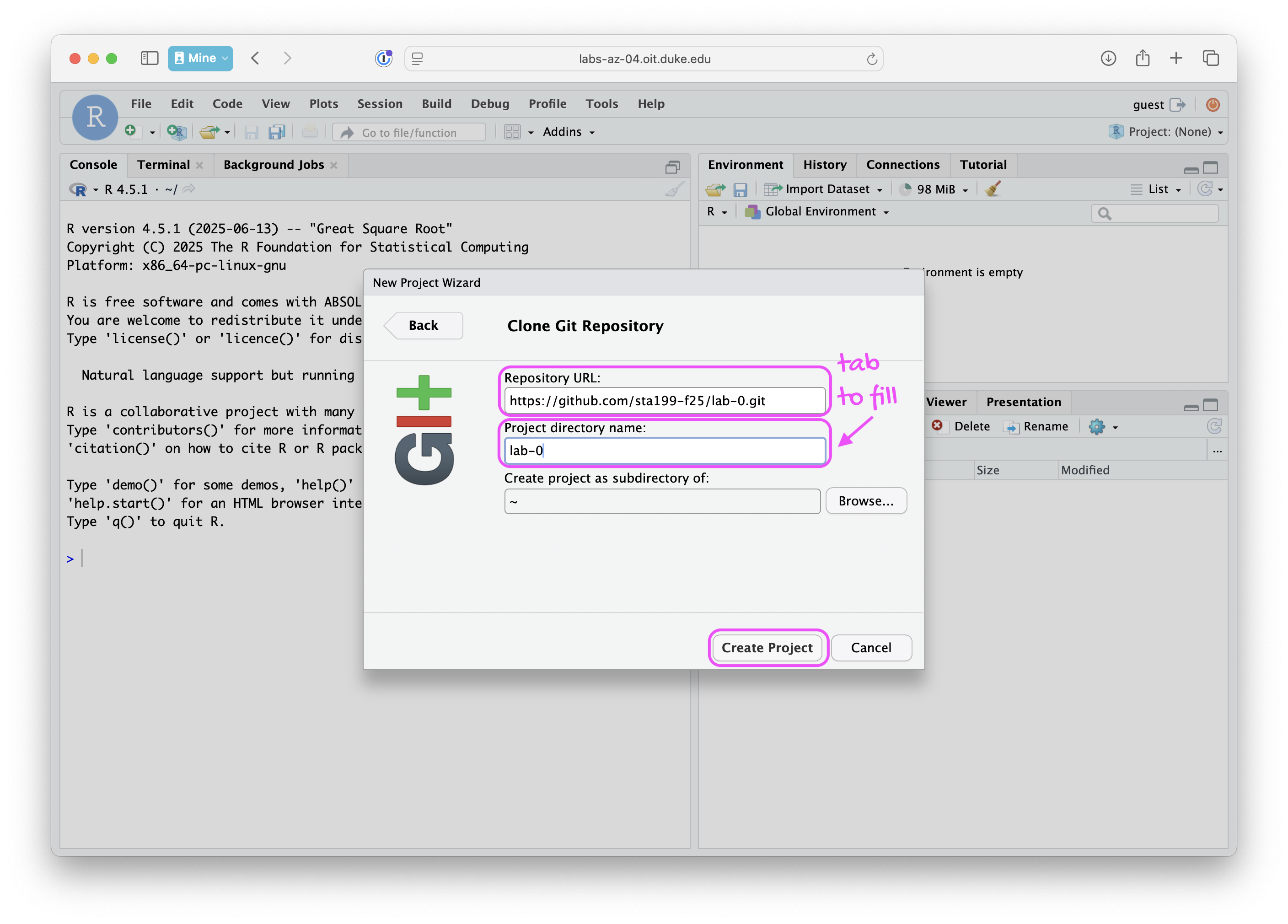The height and width of the screenshot is (924, 1288).
Task: Open the Addins dropdown
Action: coord(567,131)
